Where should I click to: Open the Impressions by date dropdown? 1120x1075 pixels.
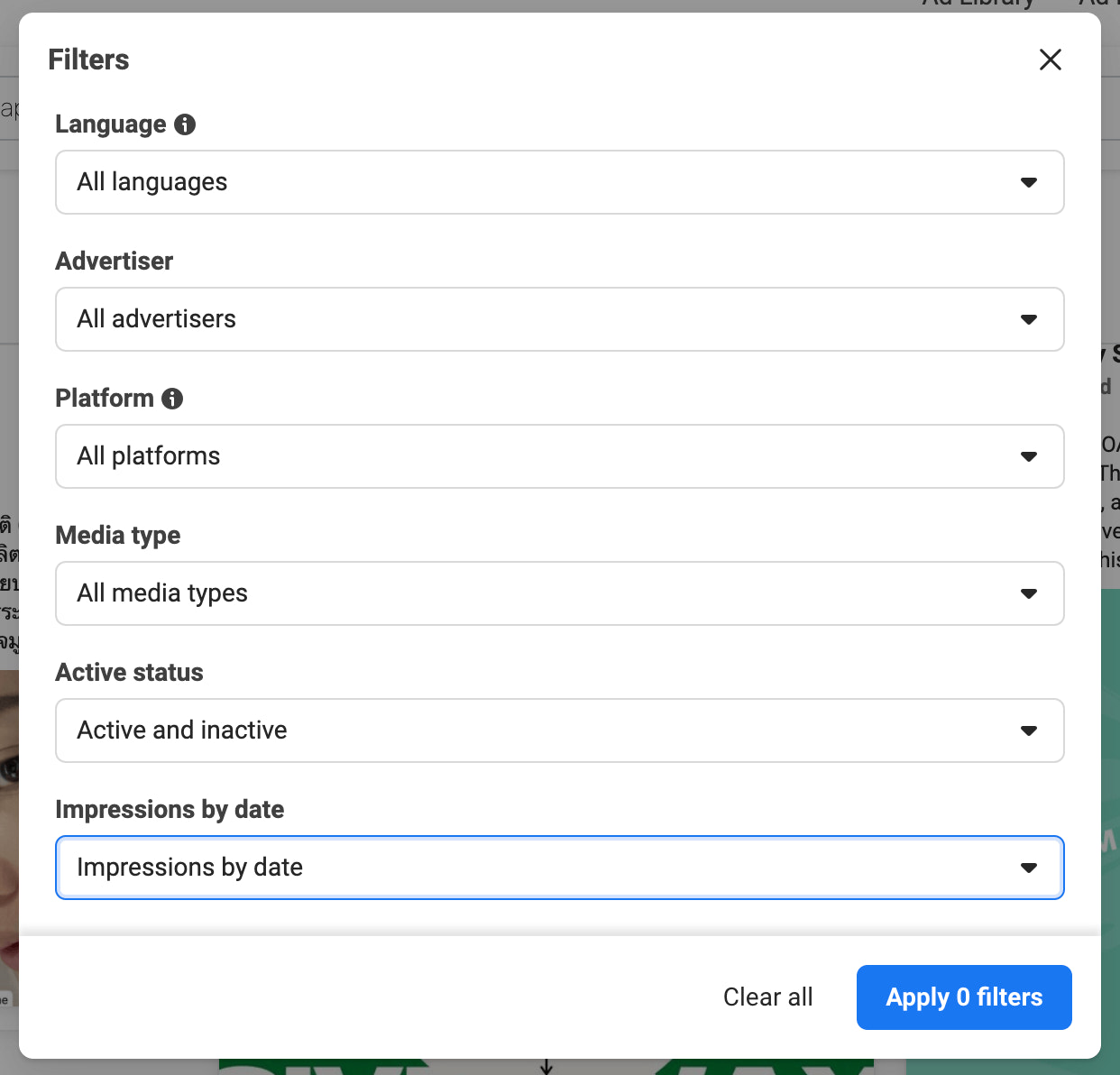click(559, 868)
